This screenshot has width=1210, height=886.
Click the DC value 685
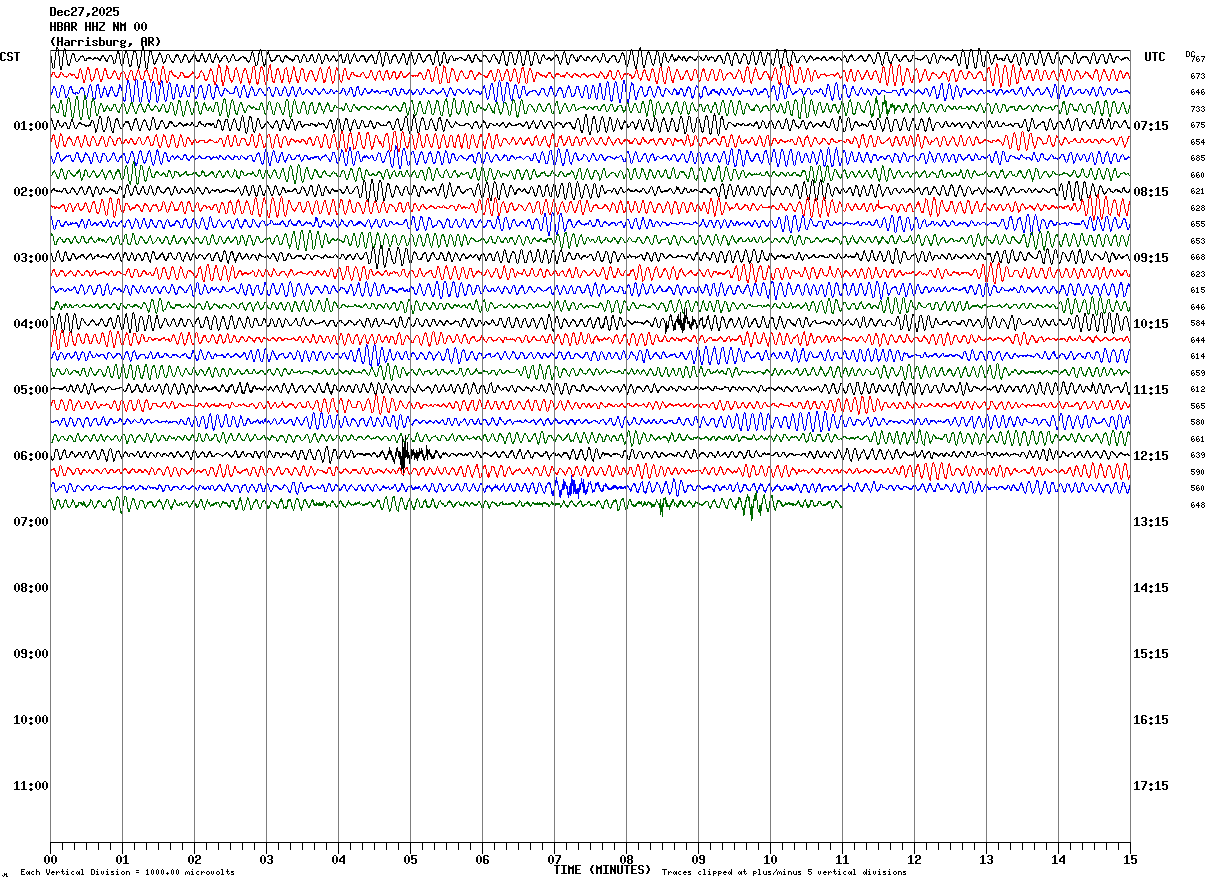tap(1197, 159)
